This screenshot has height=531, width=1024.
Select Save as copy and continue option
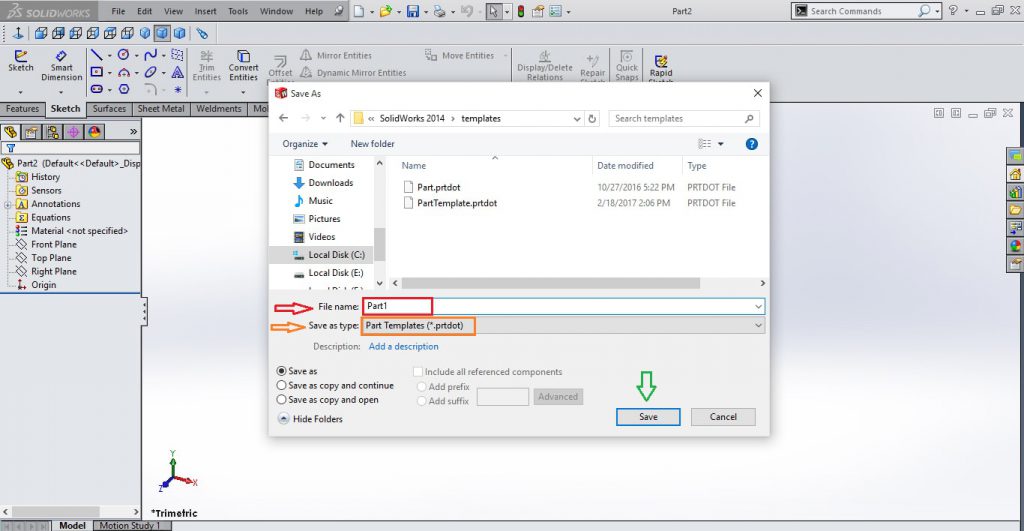[x=281, y=385]
